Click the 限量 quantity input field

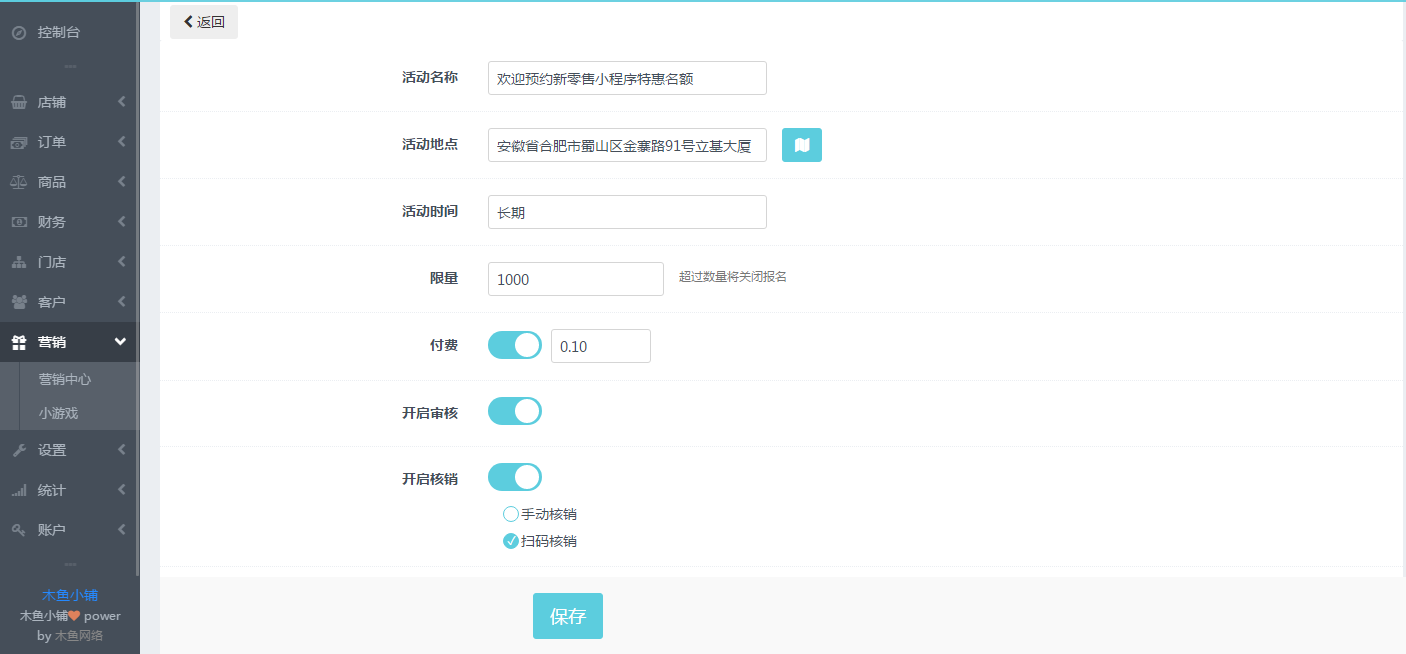point(575,279)
